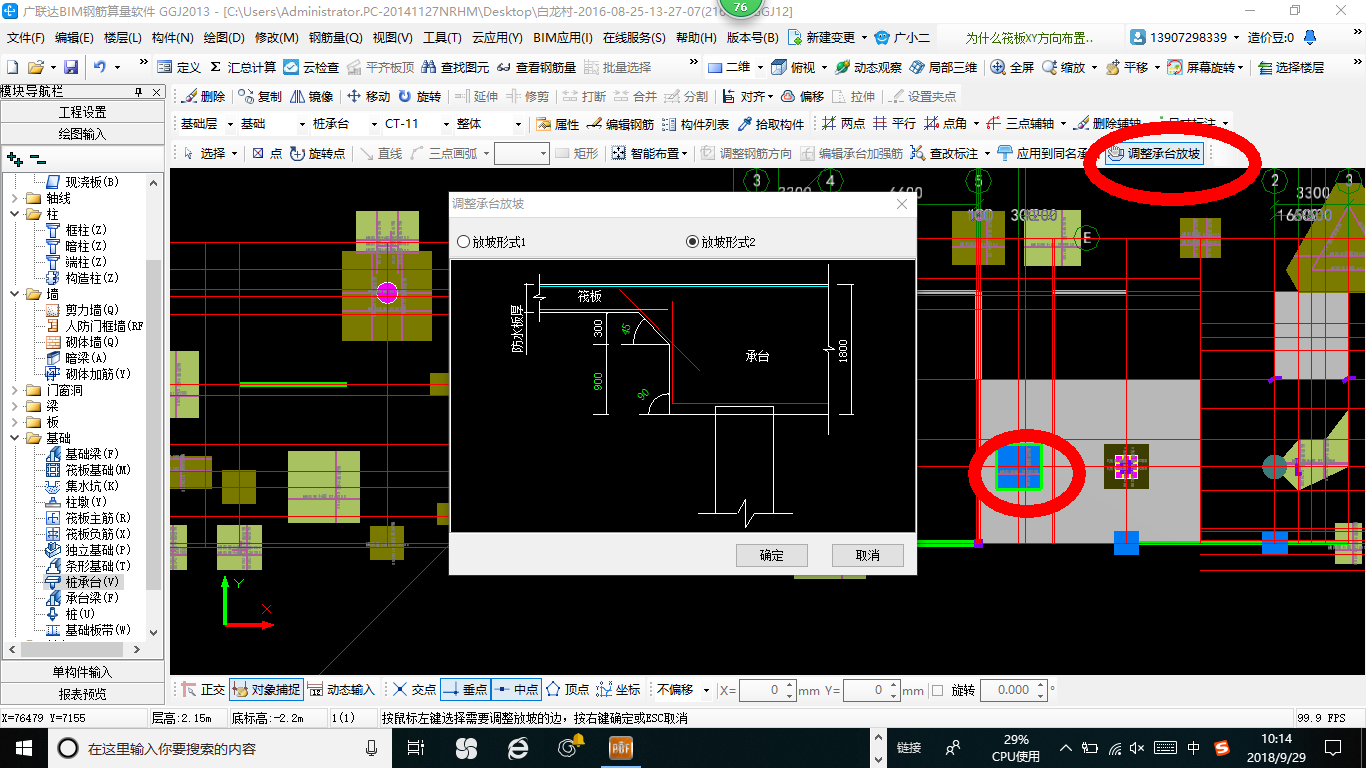
Task: Click 平齐板顶 toolbar button
Action: click(380, 67)
